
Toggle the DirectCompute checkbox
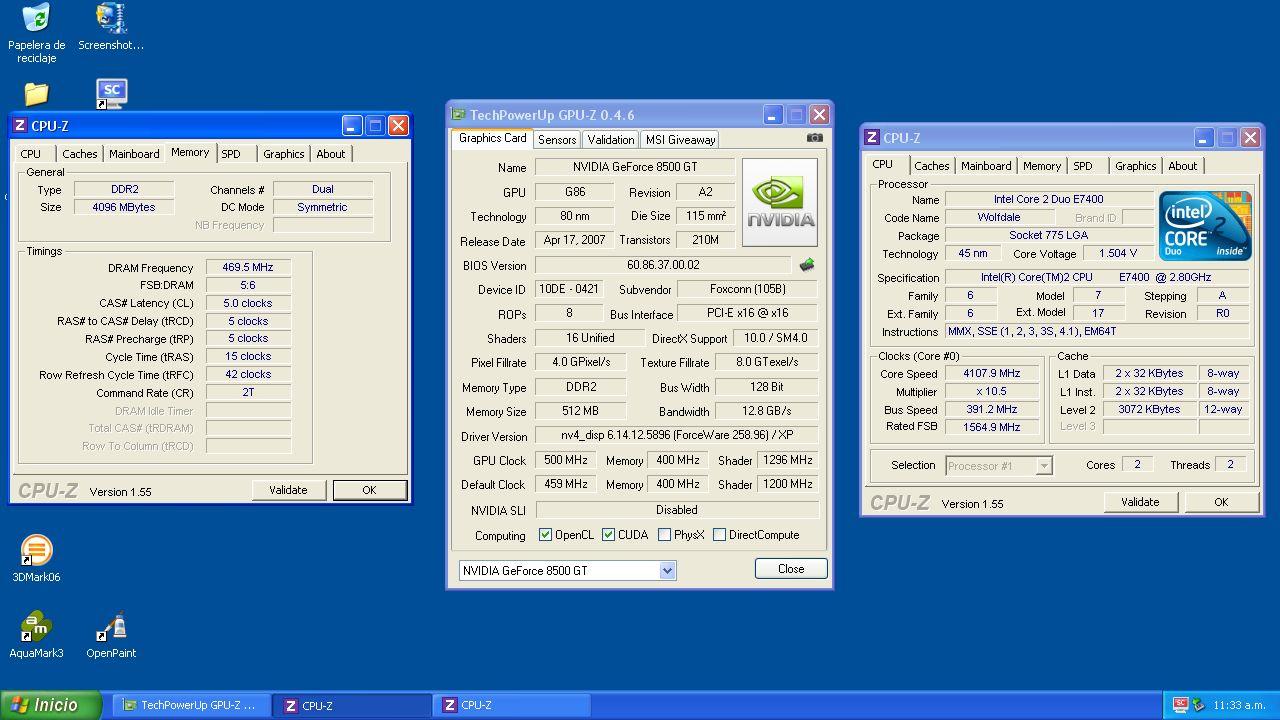point(719,535)
